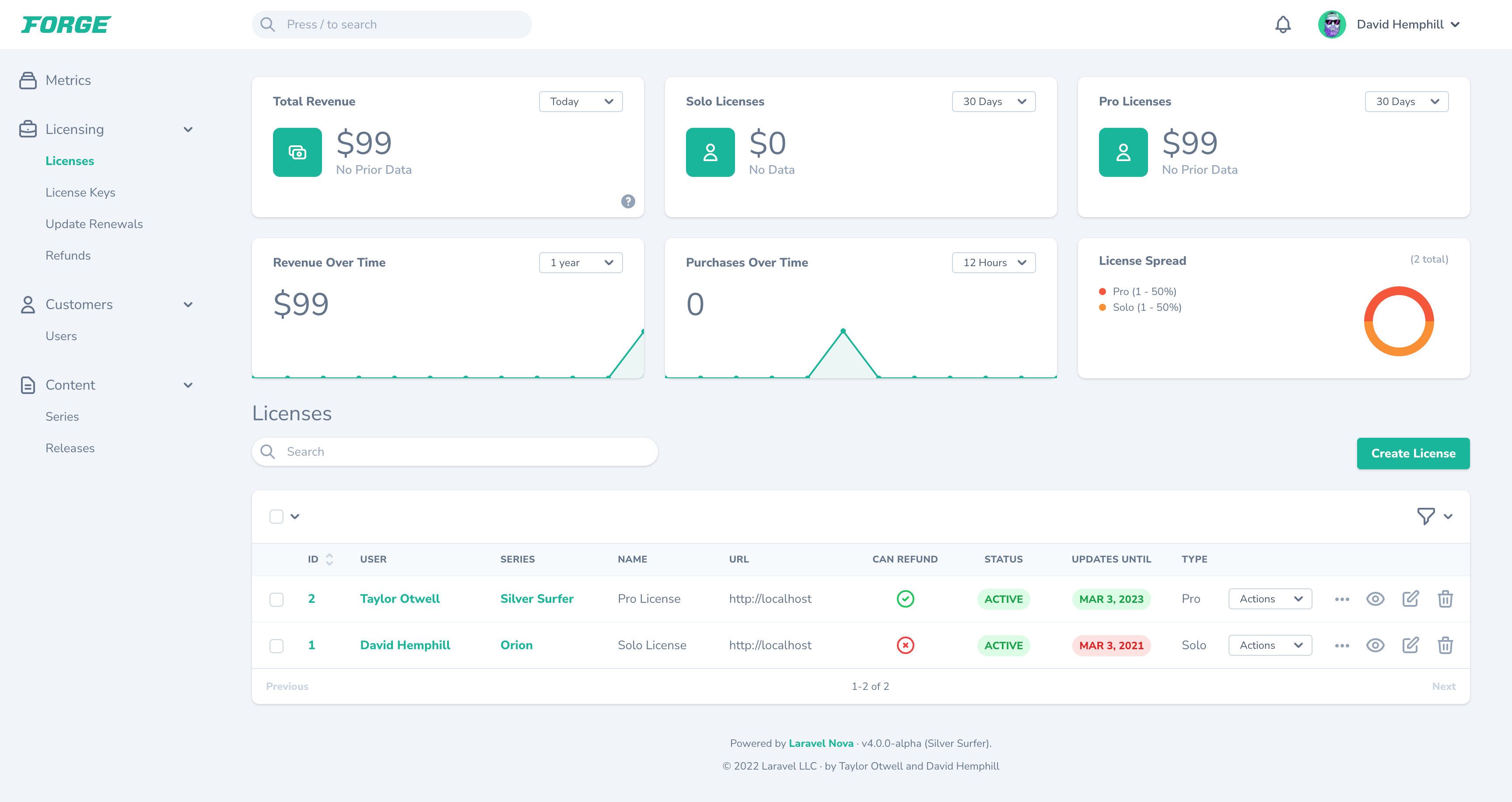Edit the David Hemphill license row
This screenshot has height=802, width=1512.
(x=1410, y=645)
